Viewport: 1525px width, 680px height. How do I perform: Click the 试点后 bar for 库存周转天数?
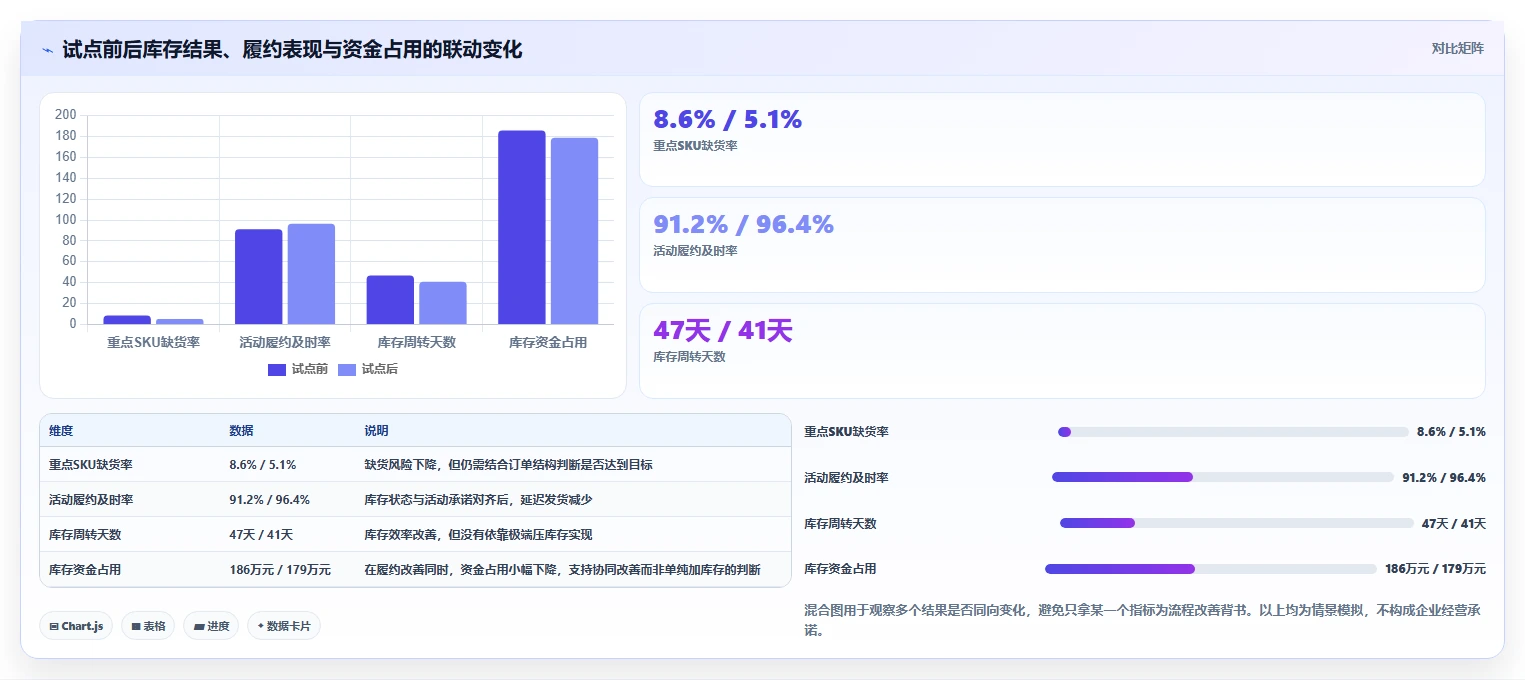tap(443, 303)
